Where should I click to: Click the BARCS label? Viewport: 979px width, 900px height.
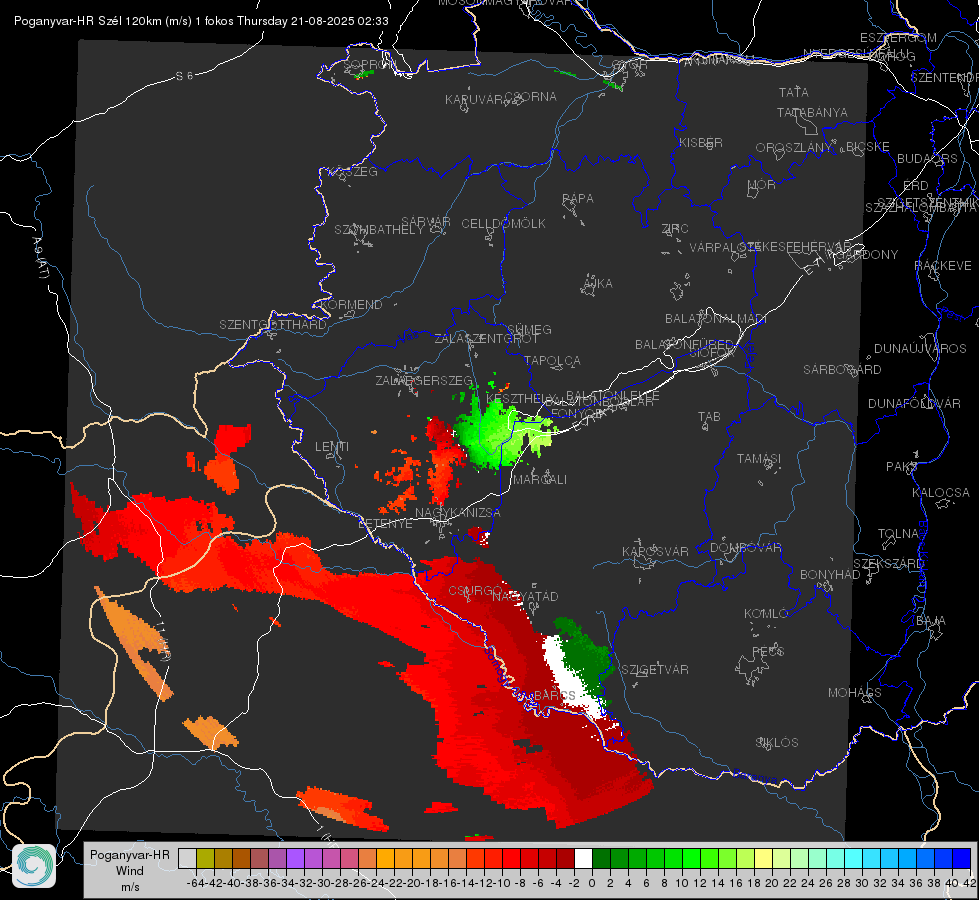(555, 695)
